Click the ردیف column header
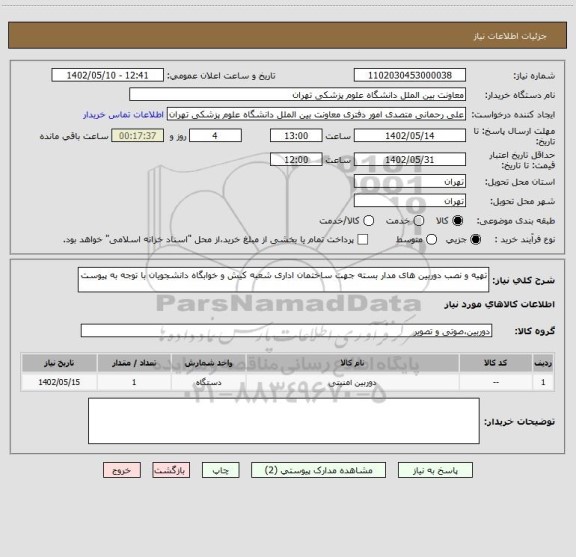576x557 pixels. (543, 363)
